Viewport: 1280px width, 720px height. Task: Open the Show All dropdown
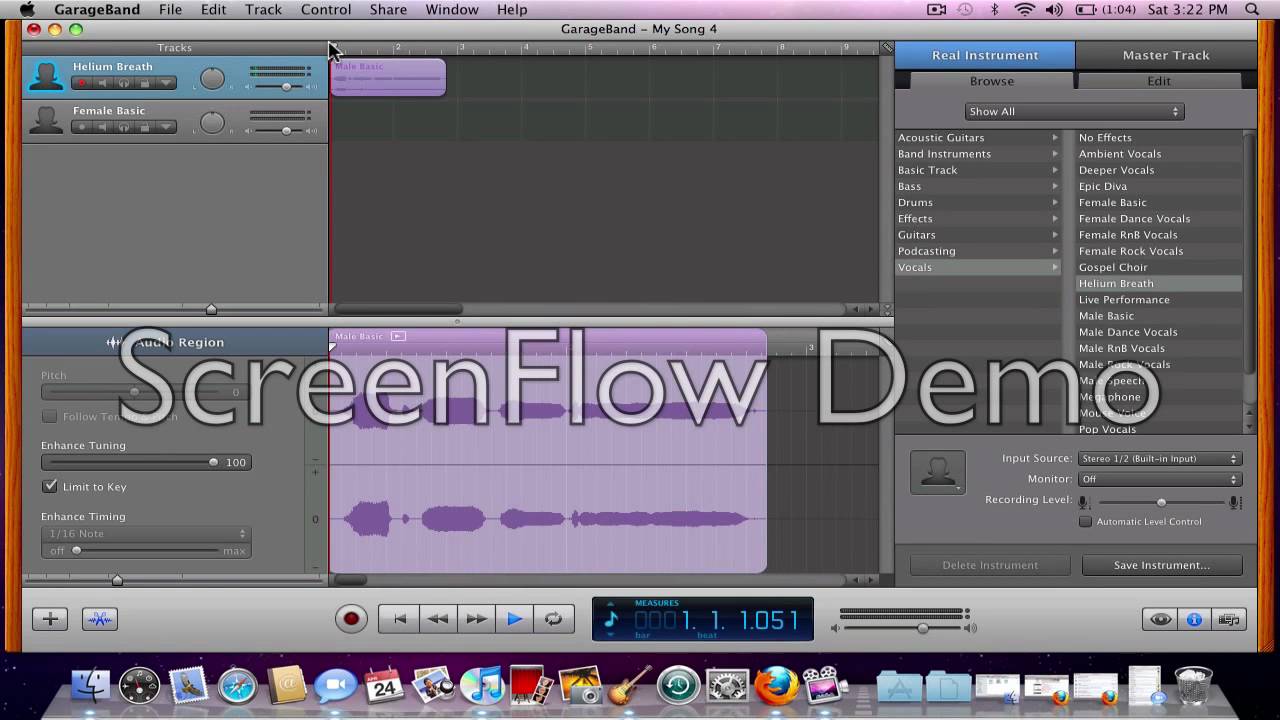1075,111
